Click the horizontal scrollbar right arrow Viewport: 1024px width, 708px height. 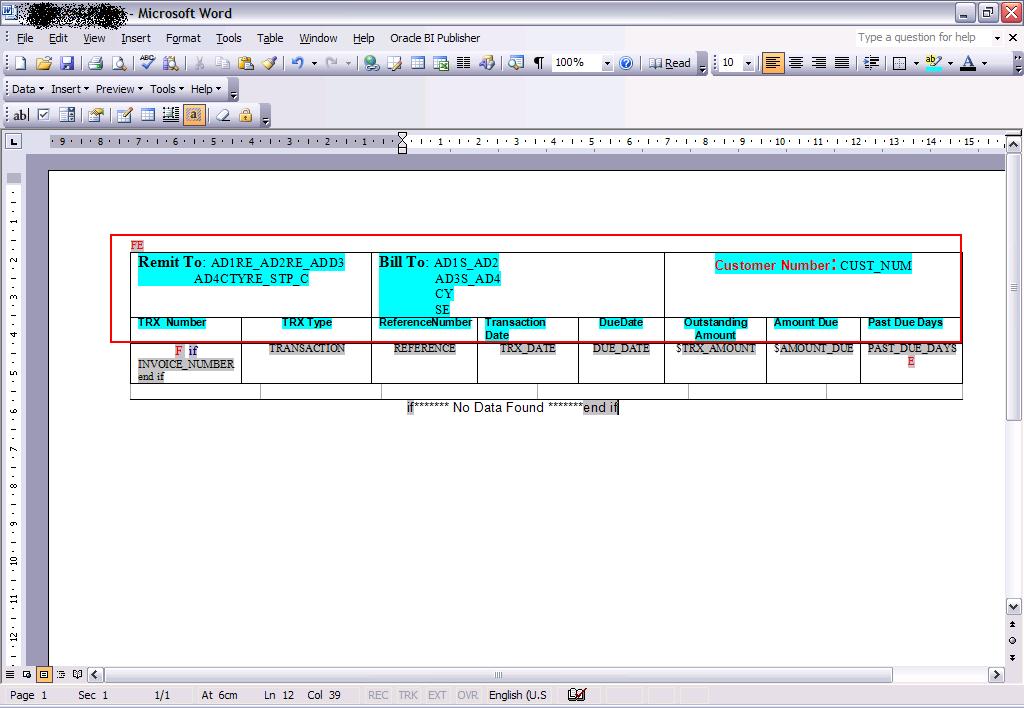click(x=996, y=675)
